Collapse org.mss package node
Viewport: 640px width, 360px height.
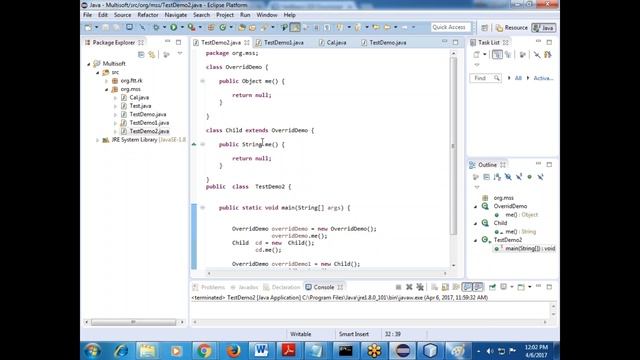tap(107, 89)
